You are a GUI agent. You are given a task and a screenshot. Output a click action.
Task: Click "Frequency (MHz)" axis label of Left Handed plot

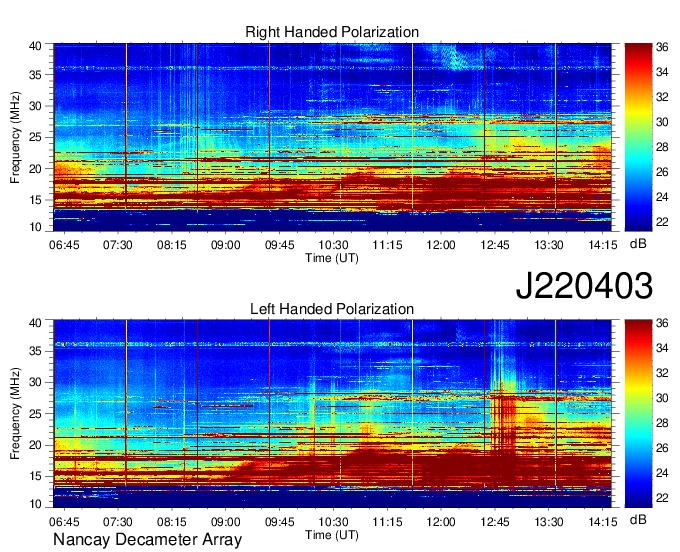click(x=15, y=414)
